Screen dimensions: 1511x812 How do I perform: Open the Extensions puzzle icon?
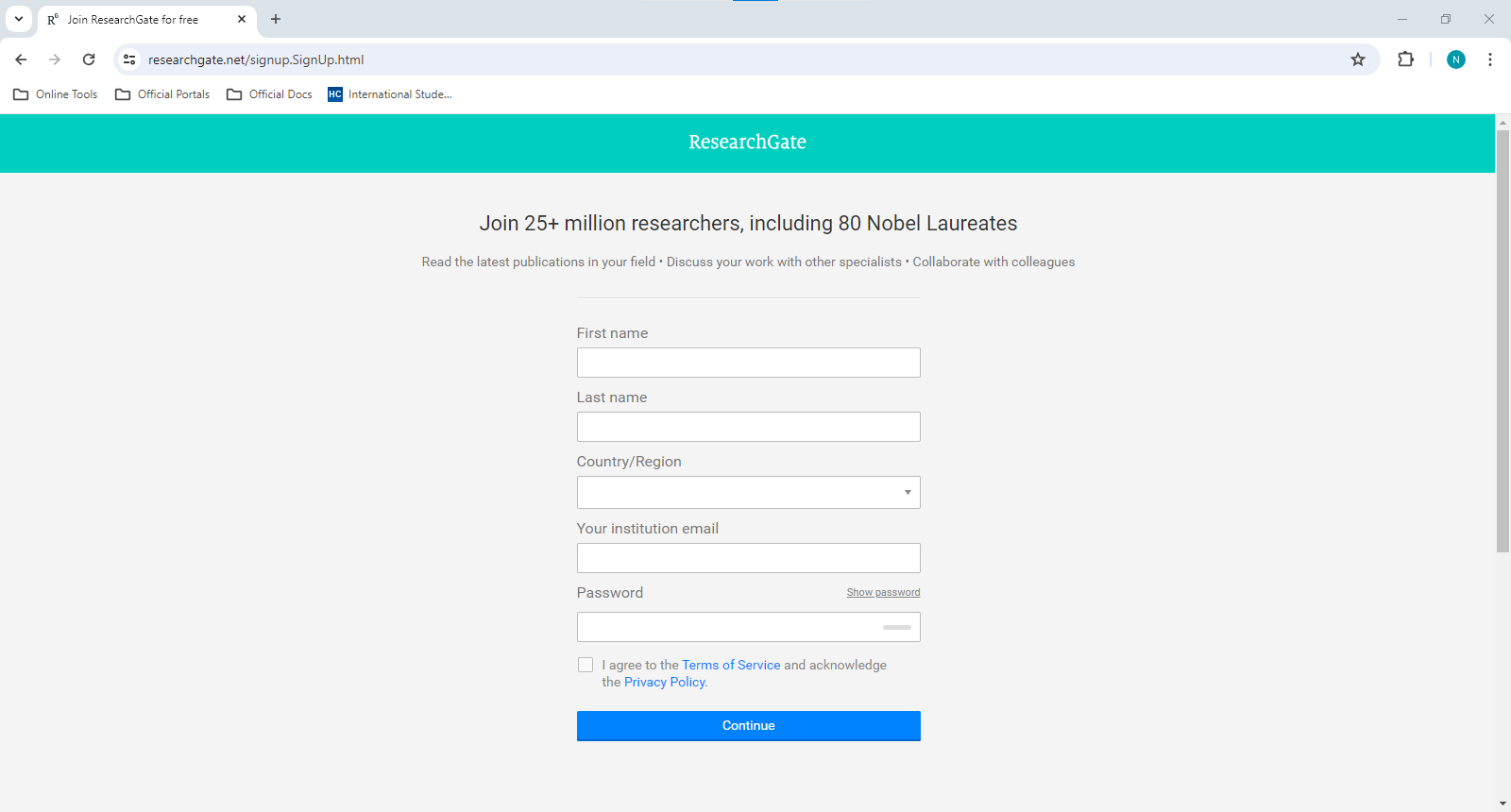coord(1405,59)
